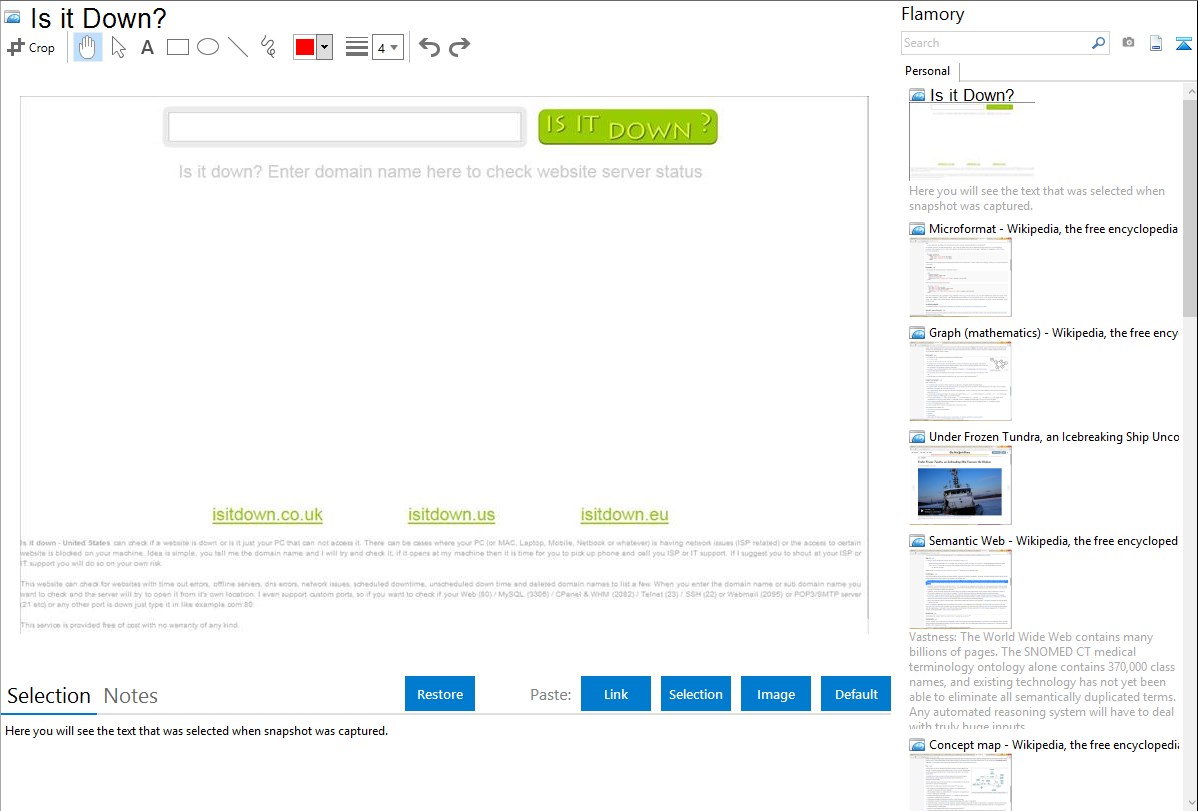Open the Semantic Web snapshot thumbnail

(960, 588)
